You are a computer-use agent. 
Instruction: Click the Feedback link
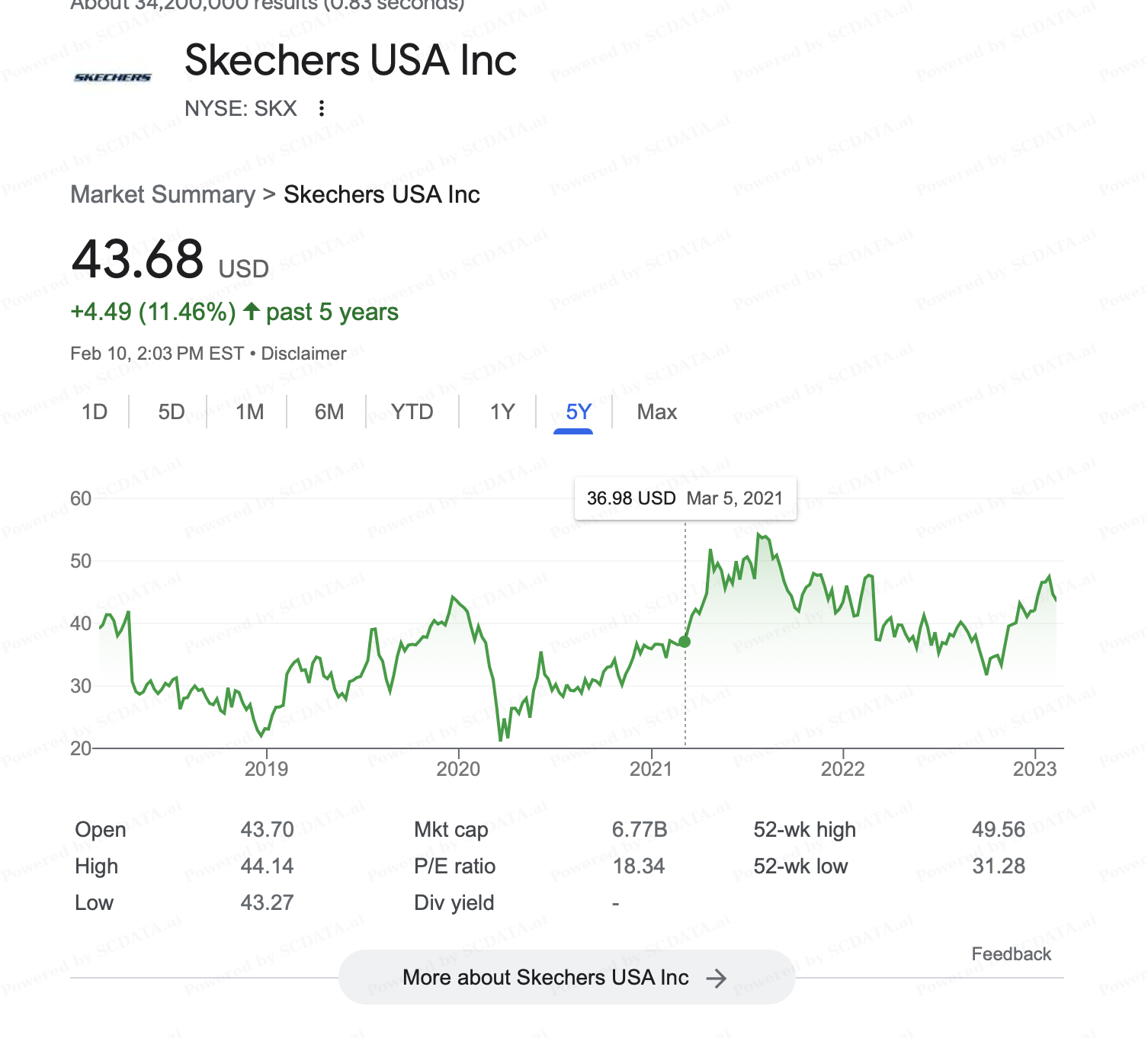1011,954
